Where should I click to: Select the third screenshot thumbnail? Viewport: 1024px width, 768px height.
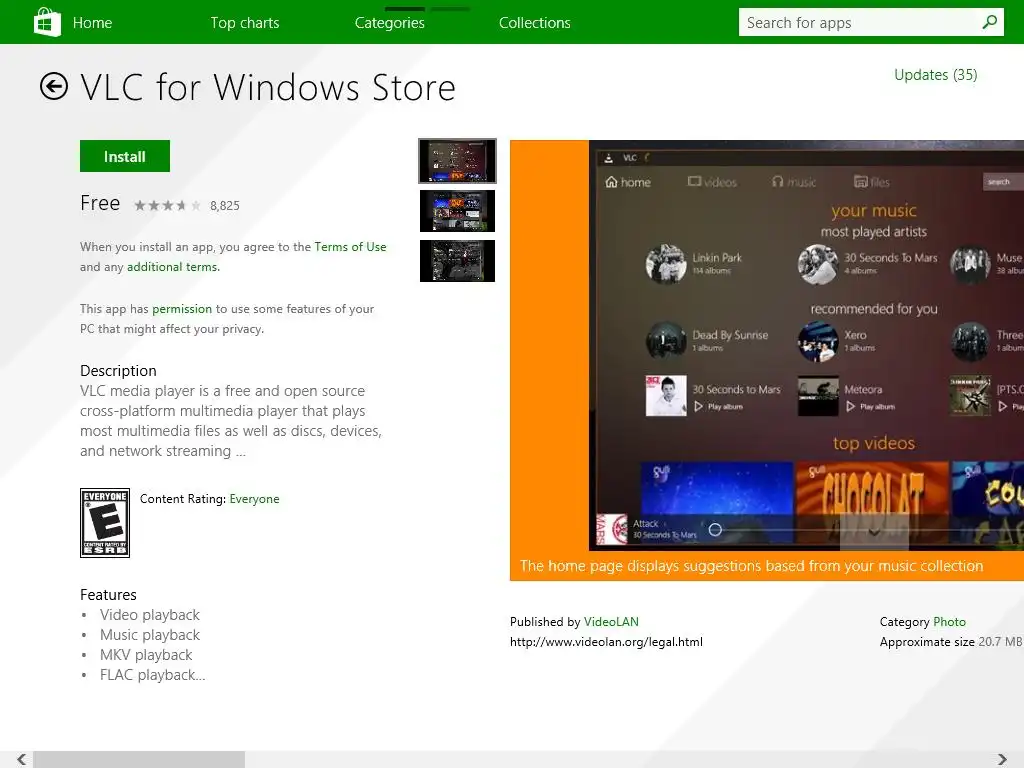457,261
